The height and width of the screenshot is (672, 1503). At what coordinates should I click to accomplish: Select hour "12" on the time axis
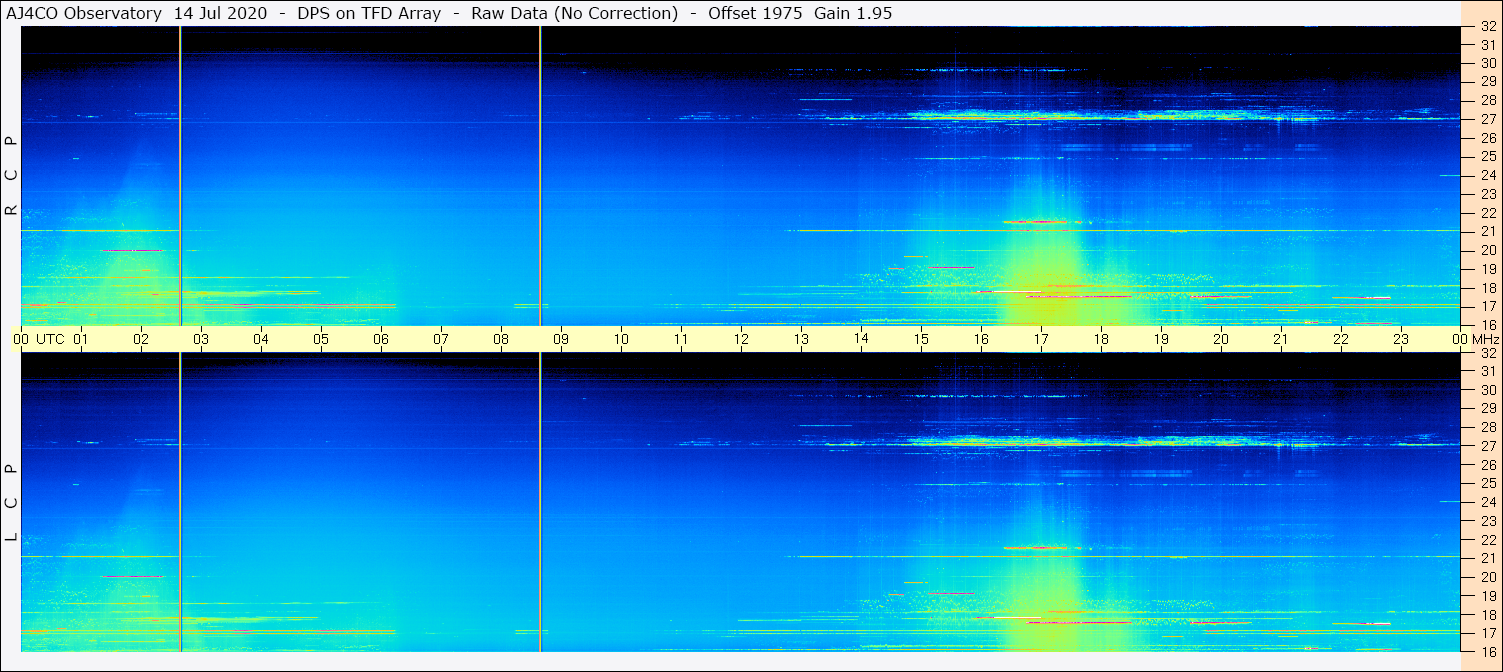pos(741,339)
